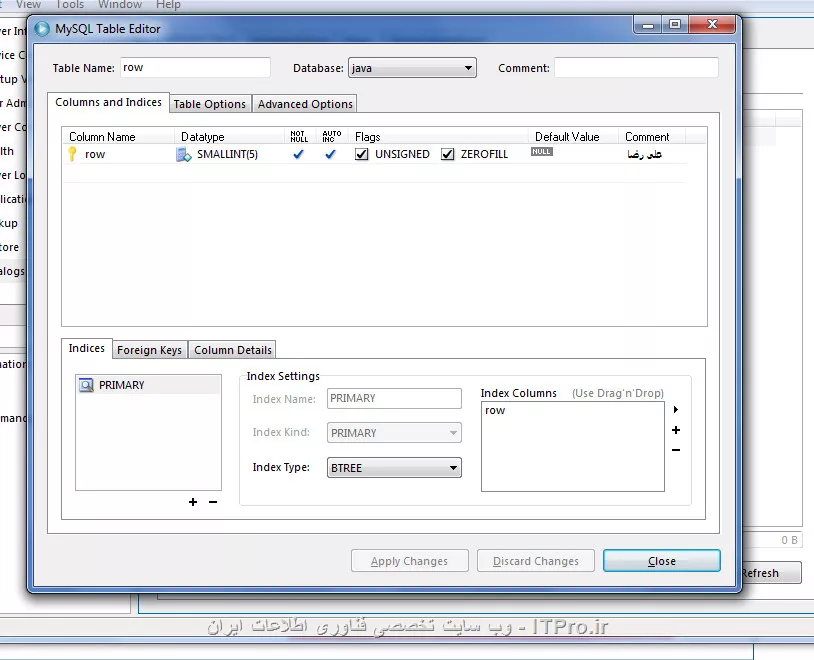Click the SMALLINT(5) datatype cell
The width and height of the screenshot is (814, 660).
coord(227,154)
